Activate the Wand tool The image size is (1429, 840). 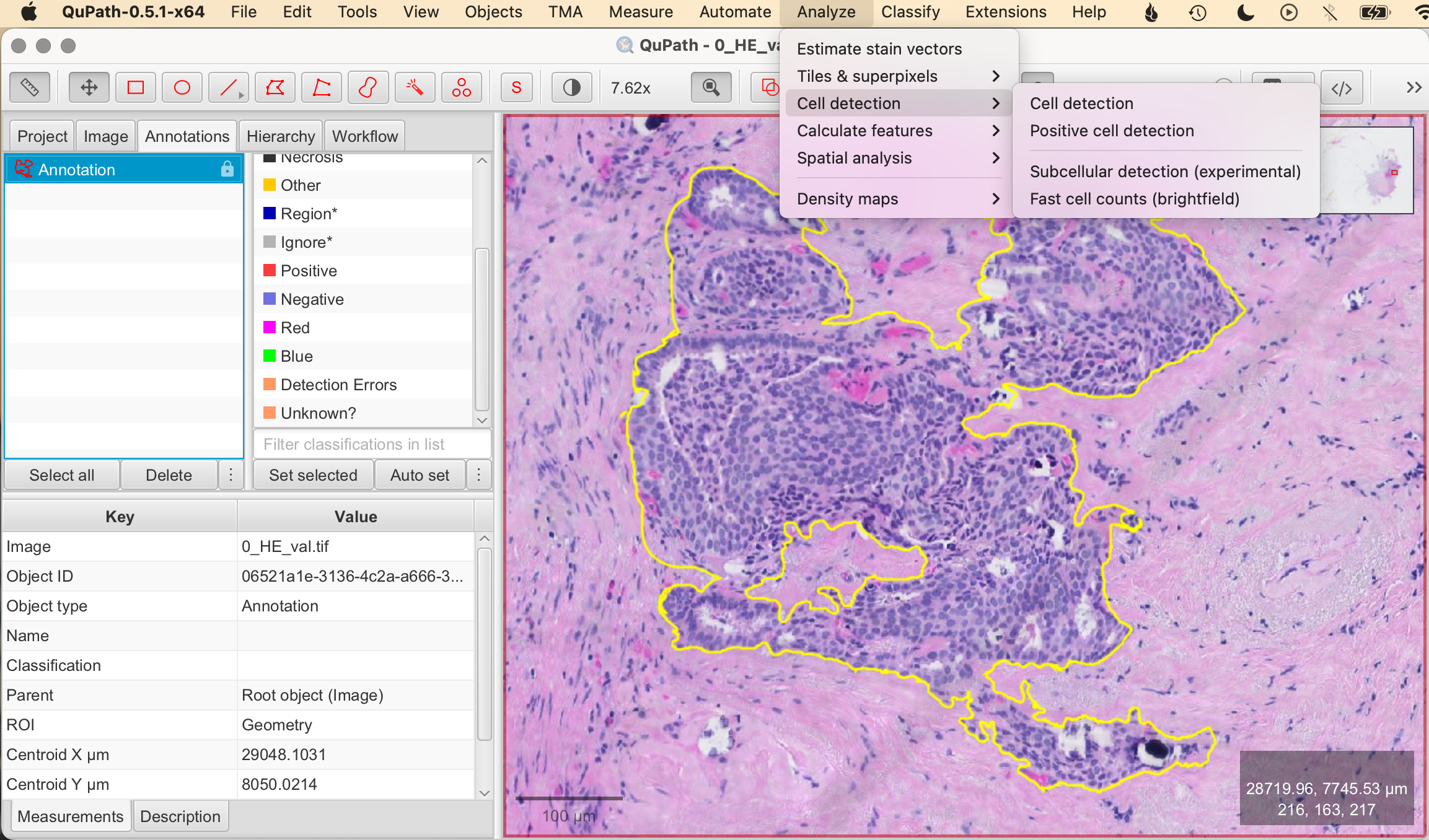pyautogui.click(x=414, y=87)
